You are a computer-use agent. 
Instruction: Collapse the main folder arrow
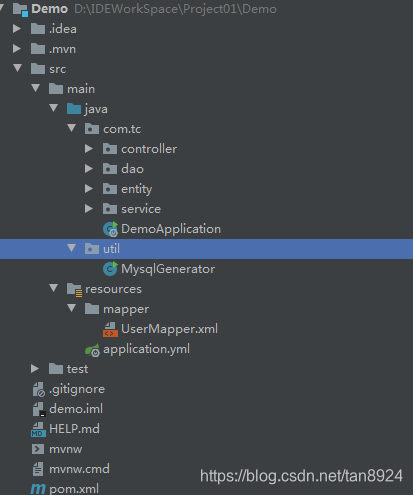pyautogui.click(x=36, y=88)
